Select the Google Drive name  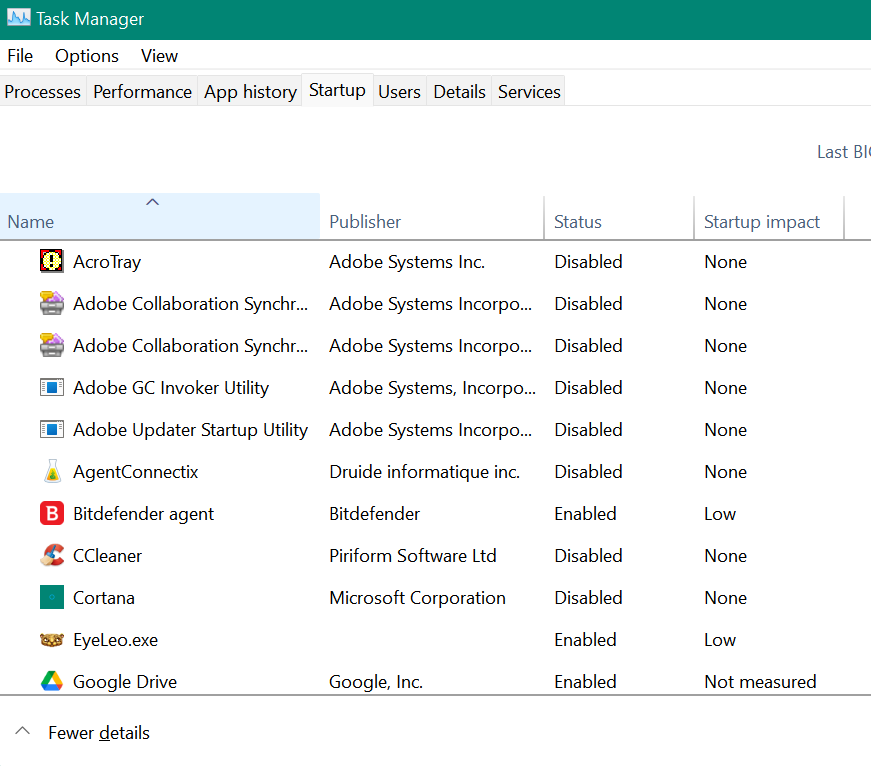(x=125, y=682)
